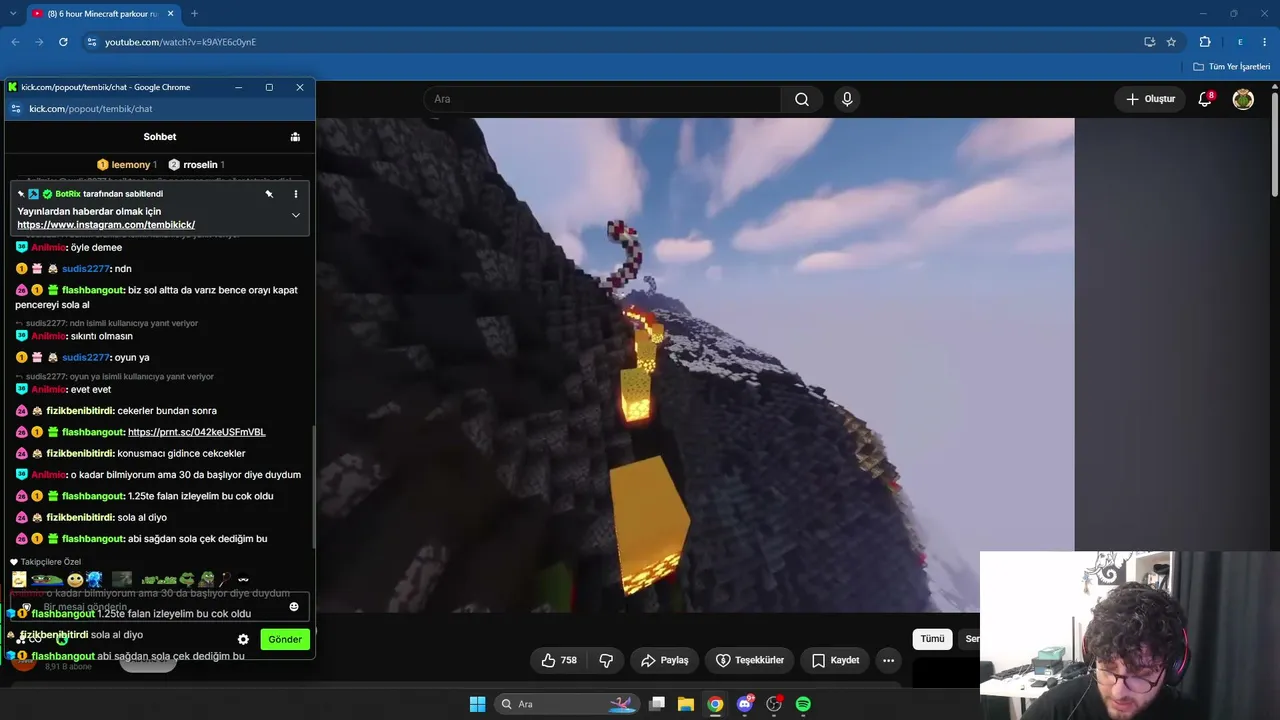Insert the yellow smiley follower emote
This screenshot has height=720, width=1280.
click(x=75, y=579)
